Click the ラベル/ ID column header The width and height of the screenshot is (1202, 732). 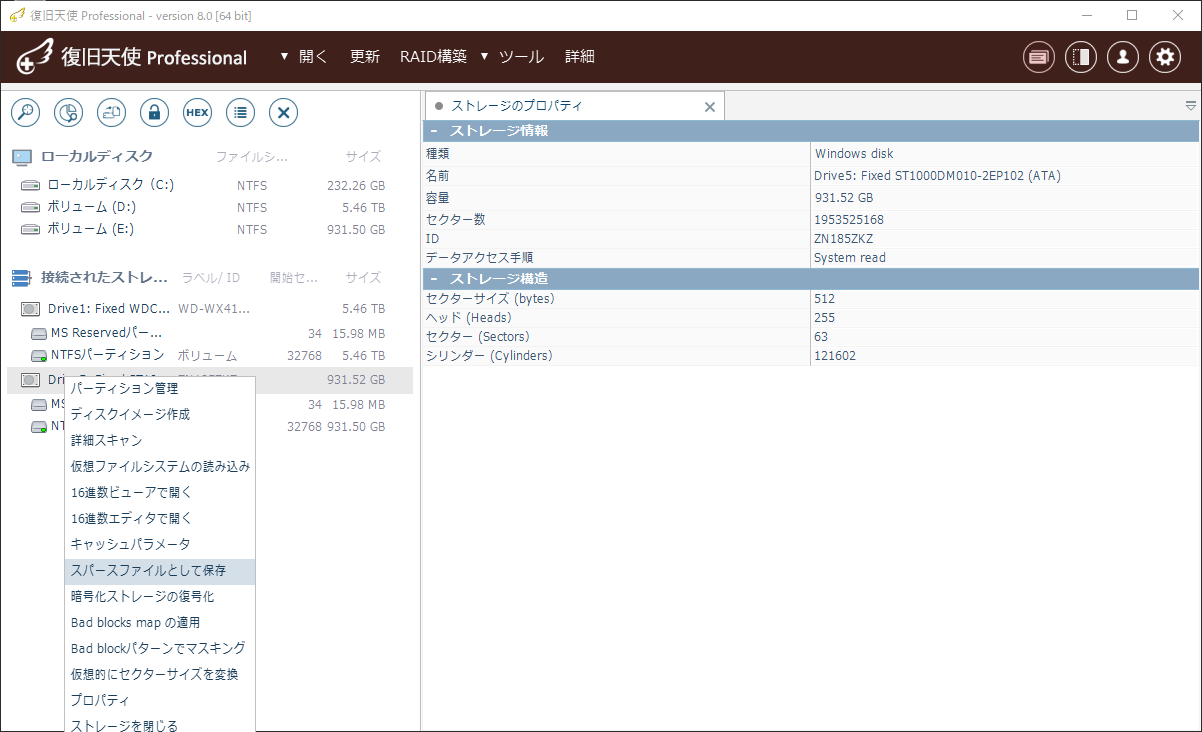211,277
